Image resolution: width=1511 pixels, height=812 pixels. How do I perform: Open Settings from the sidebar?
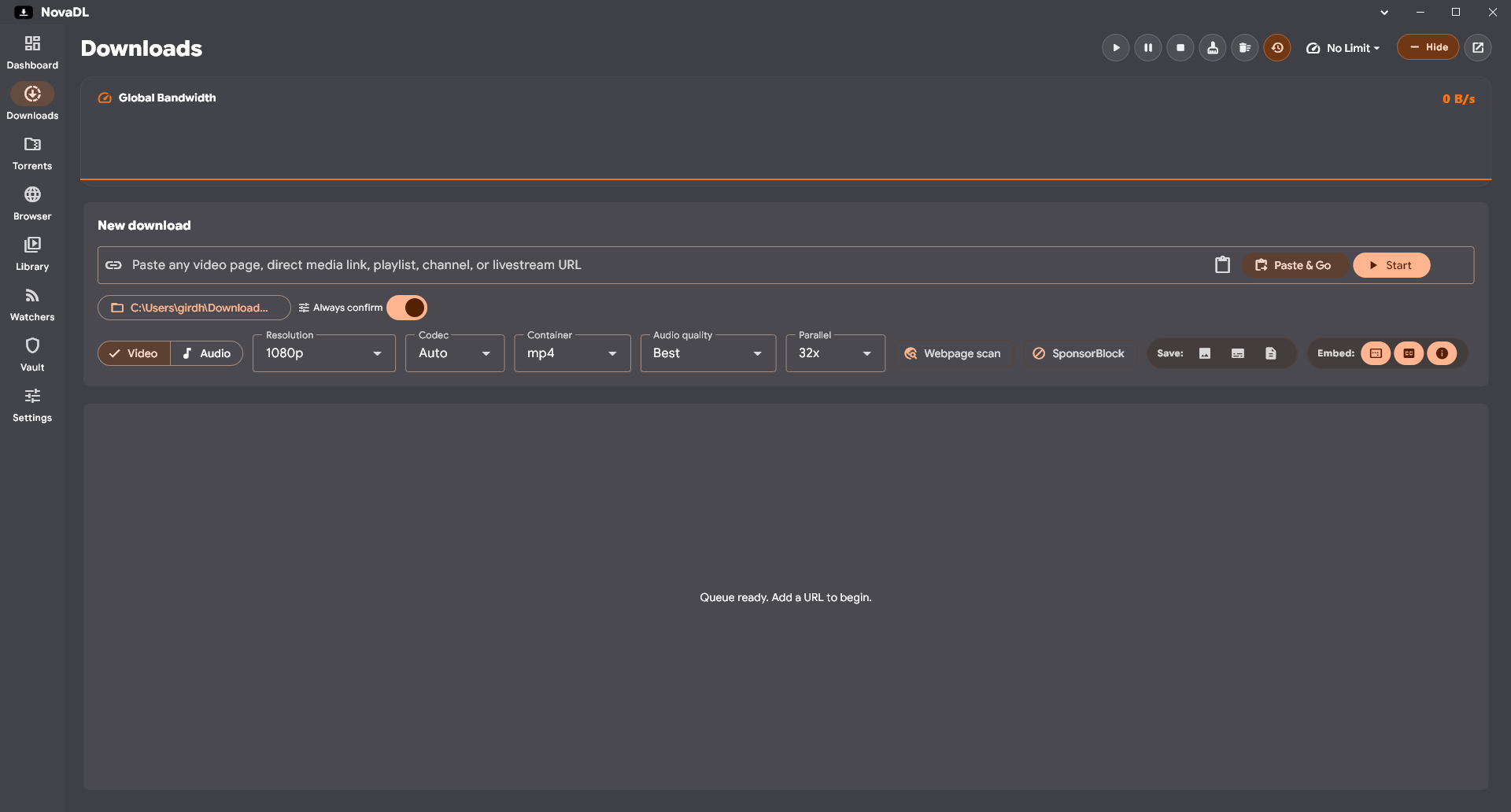(32, 405)
